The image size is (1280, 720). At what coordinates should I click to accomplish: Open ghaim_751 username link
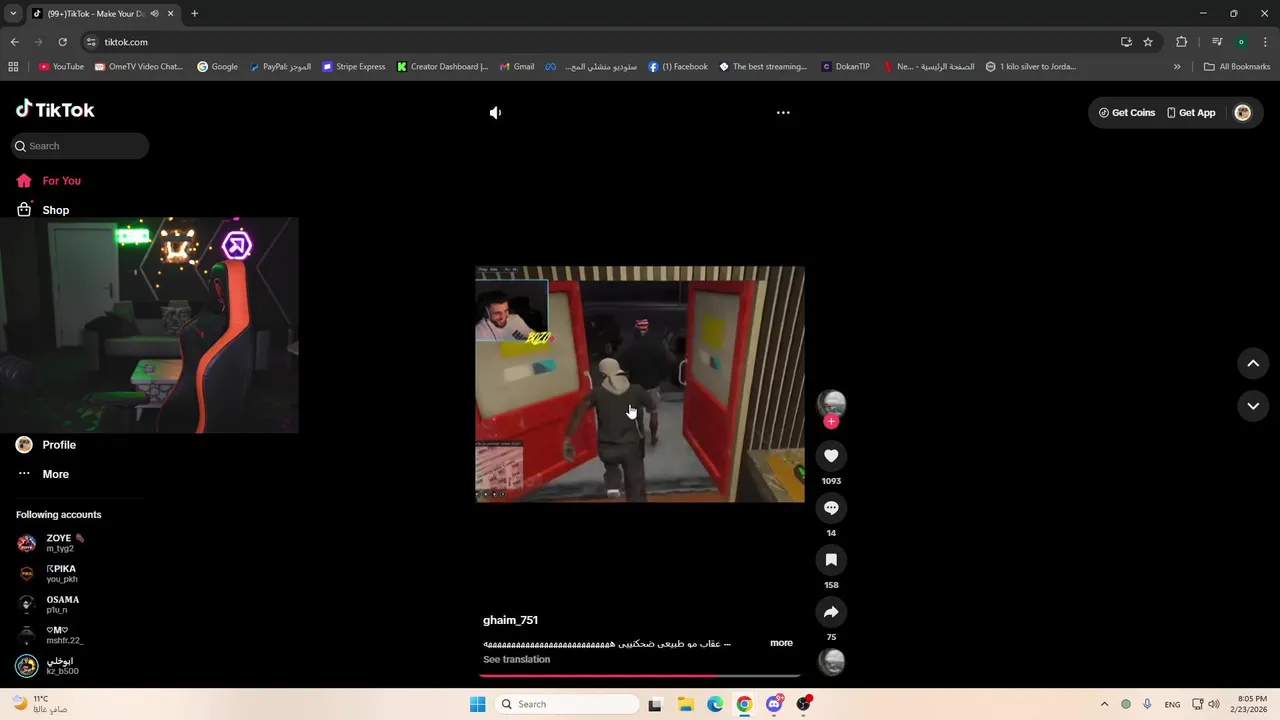tap(510, 620)
